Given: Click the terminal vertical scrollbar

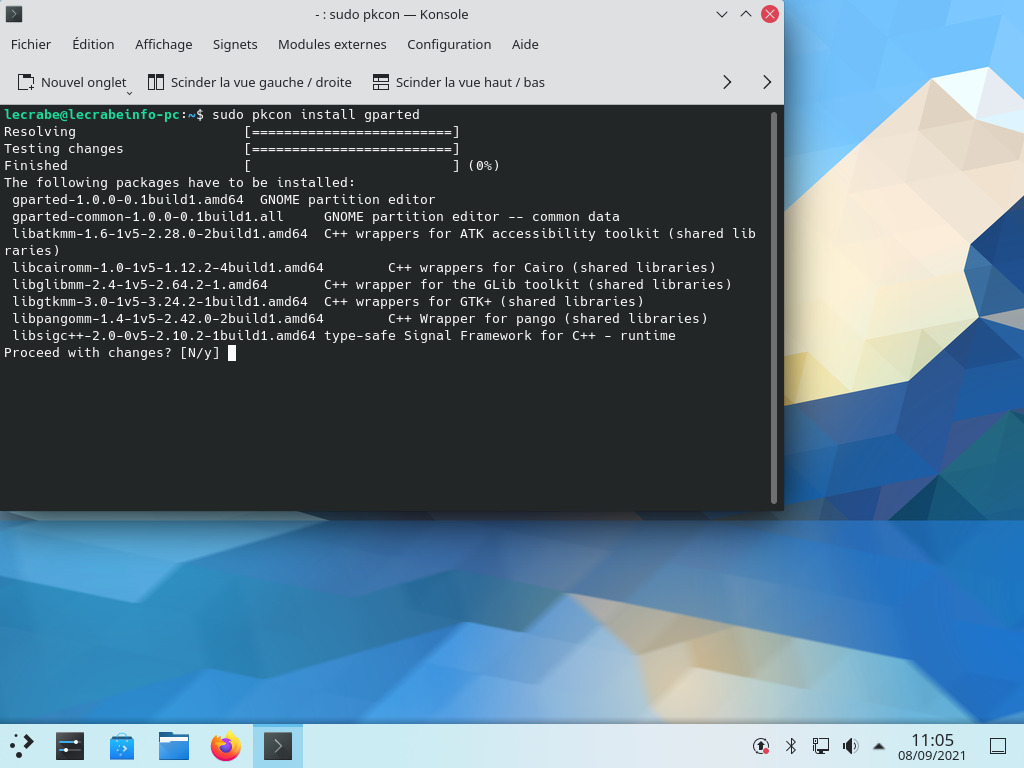Looking at the screenshot, I should click(774, 307).
